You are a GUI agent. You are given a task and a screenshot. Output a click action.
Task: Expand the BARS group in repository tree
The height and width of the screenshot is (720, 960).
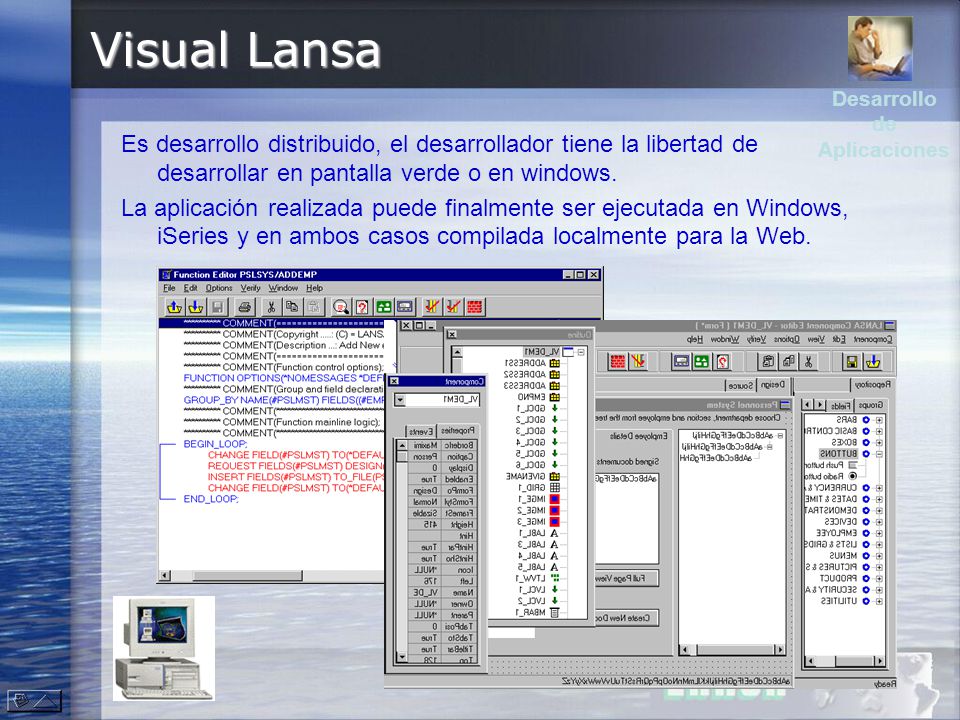[x=879, y=420]
